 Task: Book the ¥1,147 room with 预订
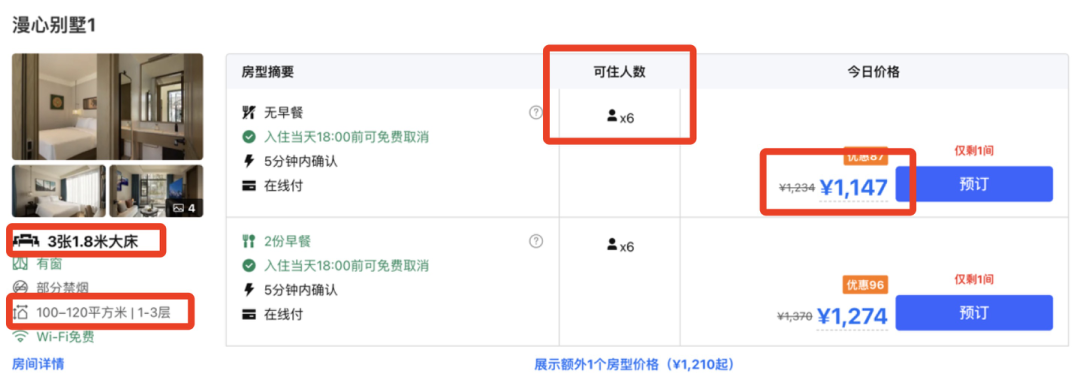[974, 184]
